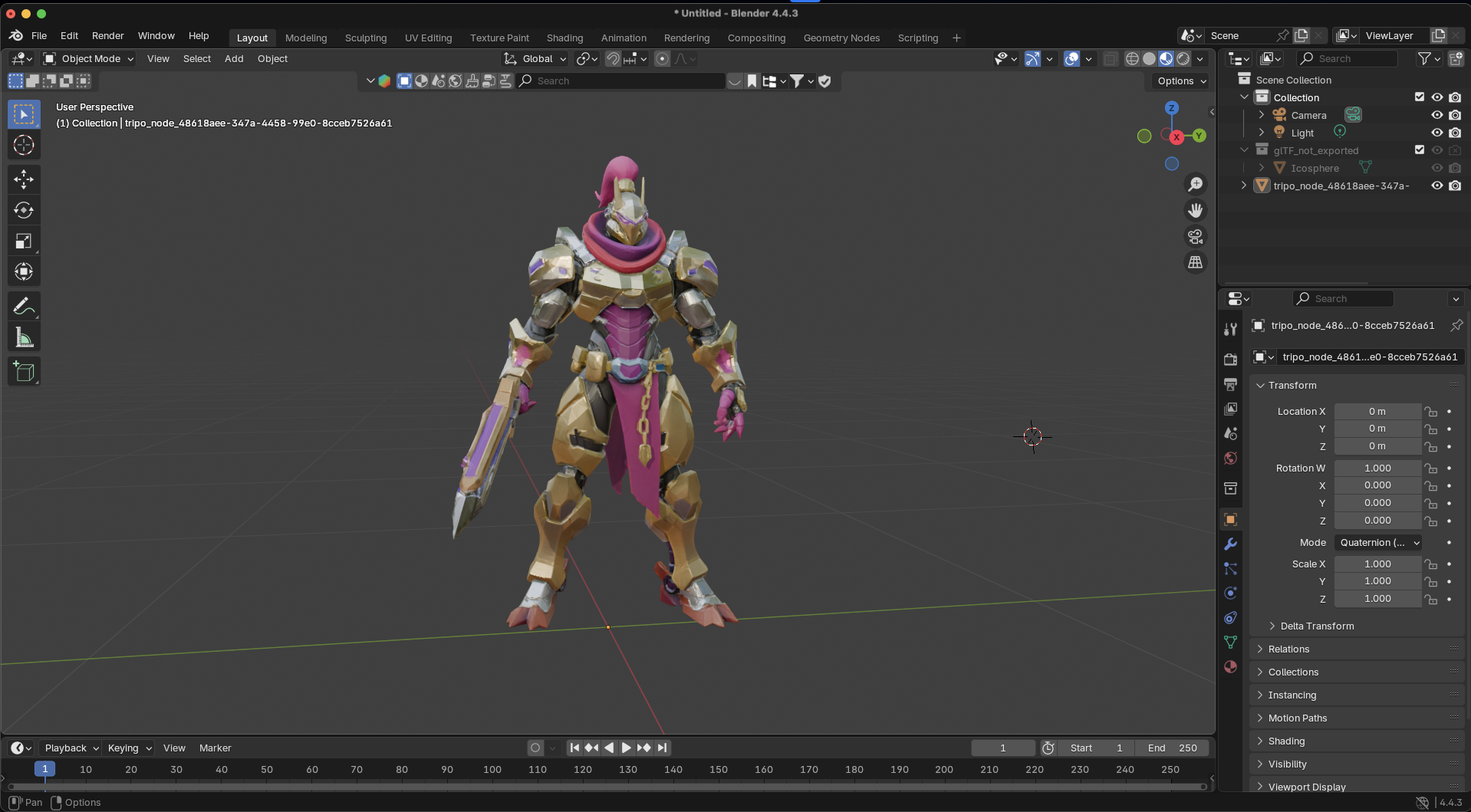Image resolution: width=1471 pixels, height=812 pixels.
Task: Disable Camera render camera icon
Action: point(1455,115)
